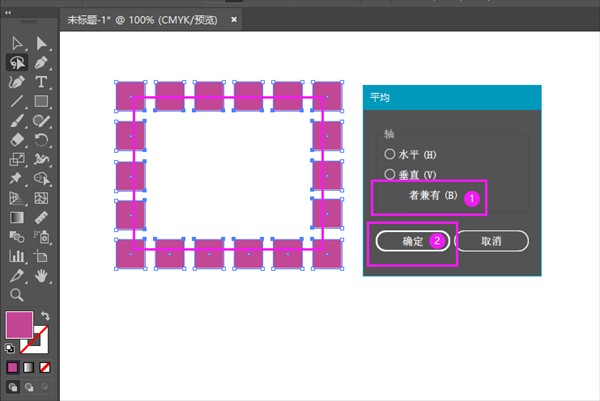Select the Lasso tool

[x=17, y=62]
